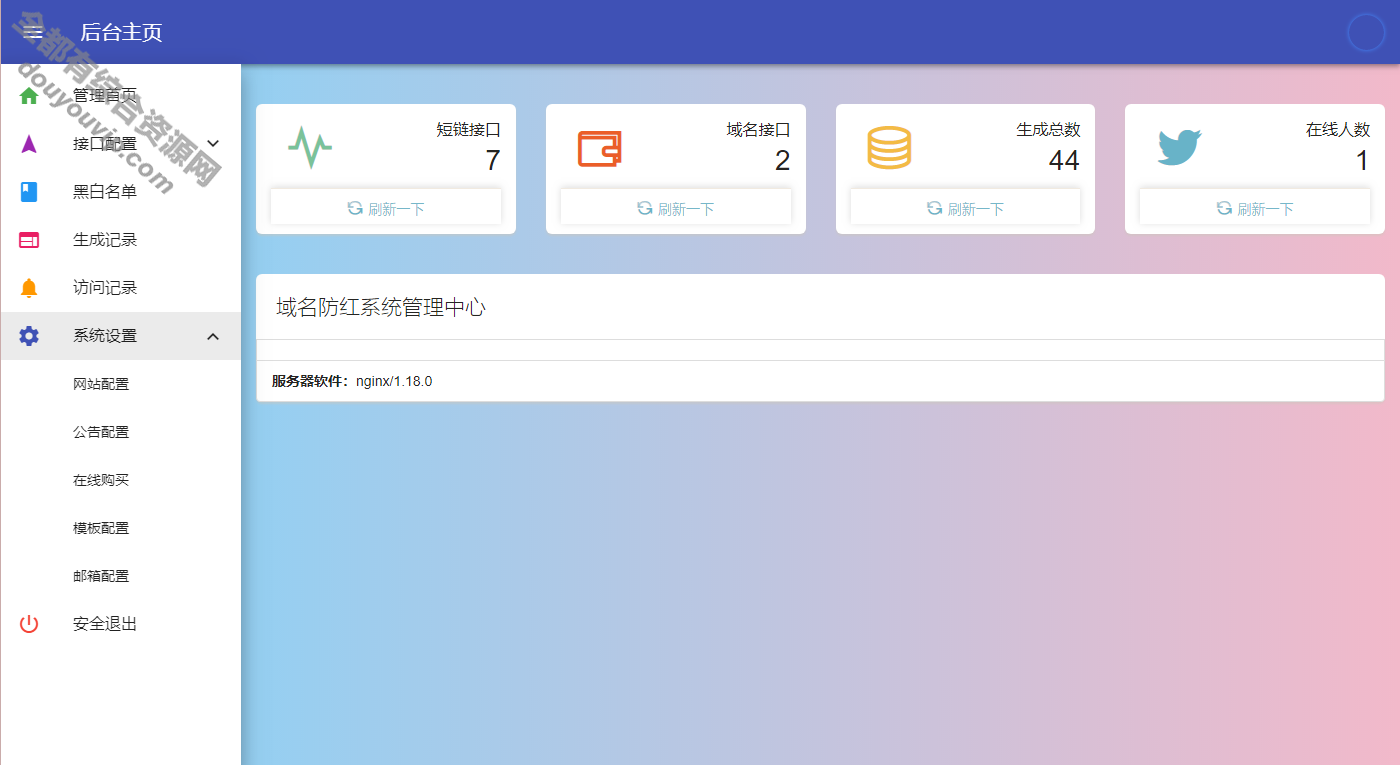The height and width of the screenshot is (765, 1400).
Task: Refresh the 短链接口 card with 刷新一下
Action: click(x=386, y=208)
